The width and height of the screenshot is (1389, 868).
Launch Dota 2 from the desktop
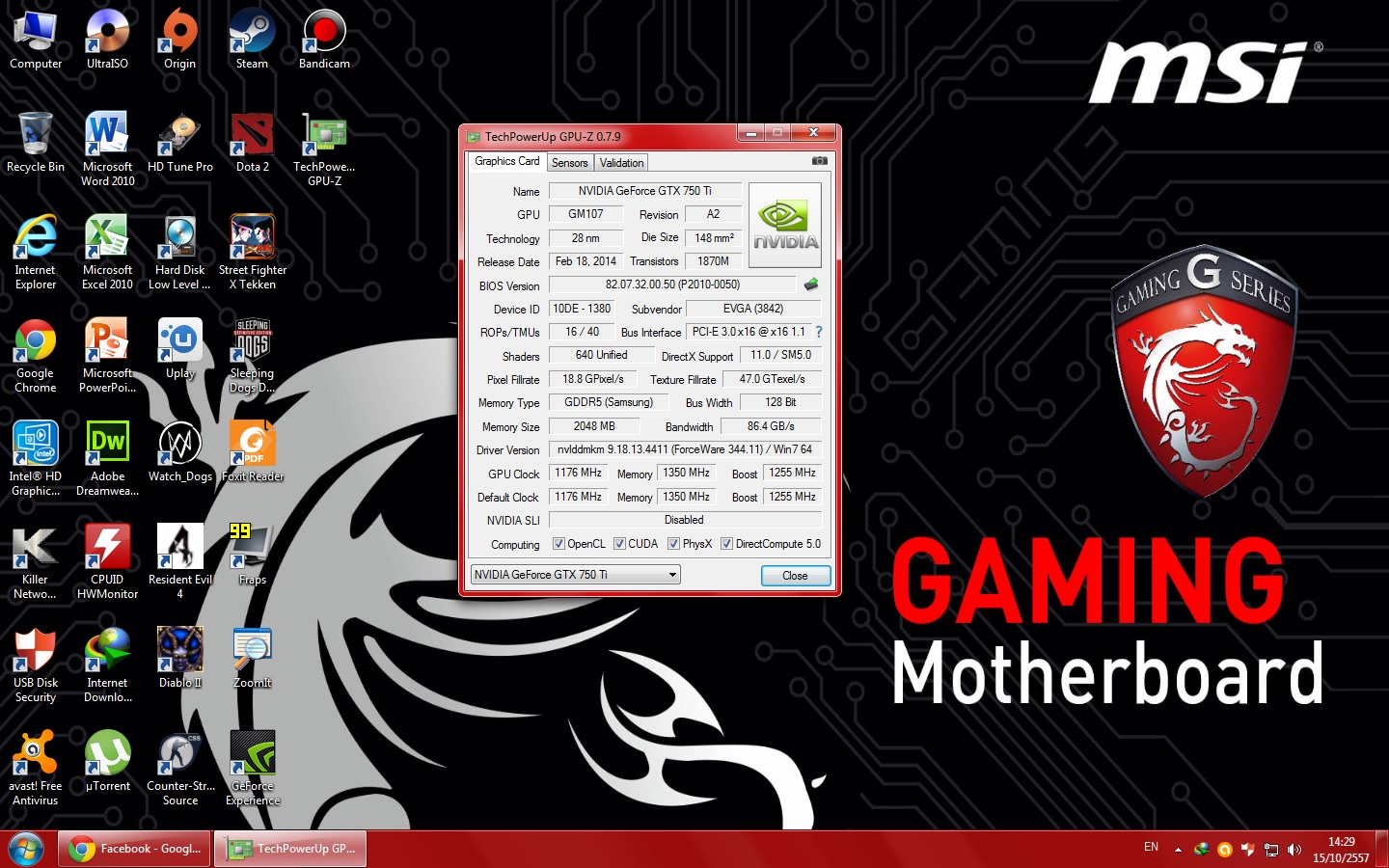pos(252,142)
